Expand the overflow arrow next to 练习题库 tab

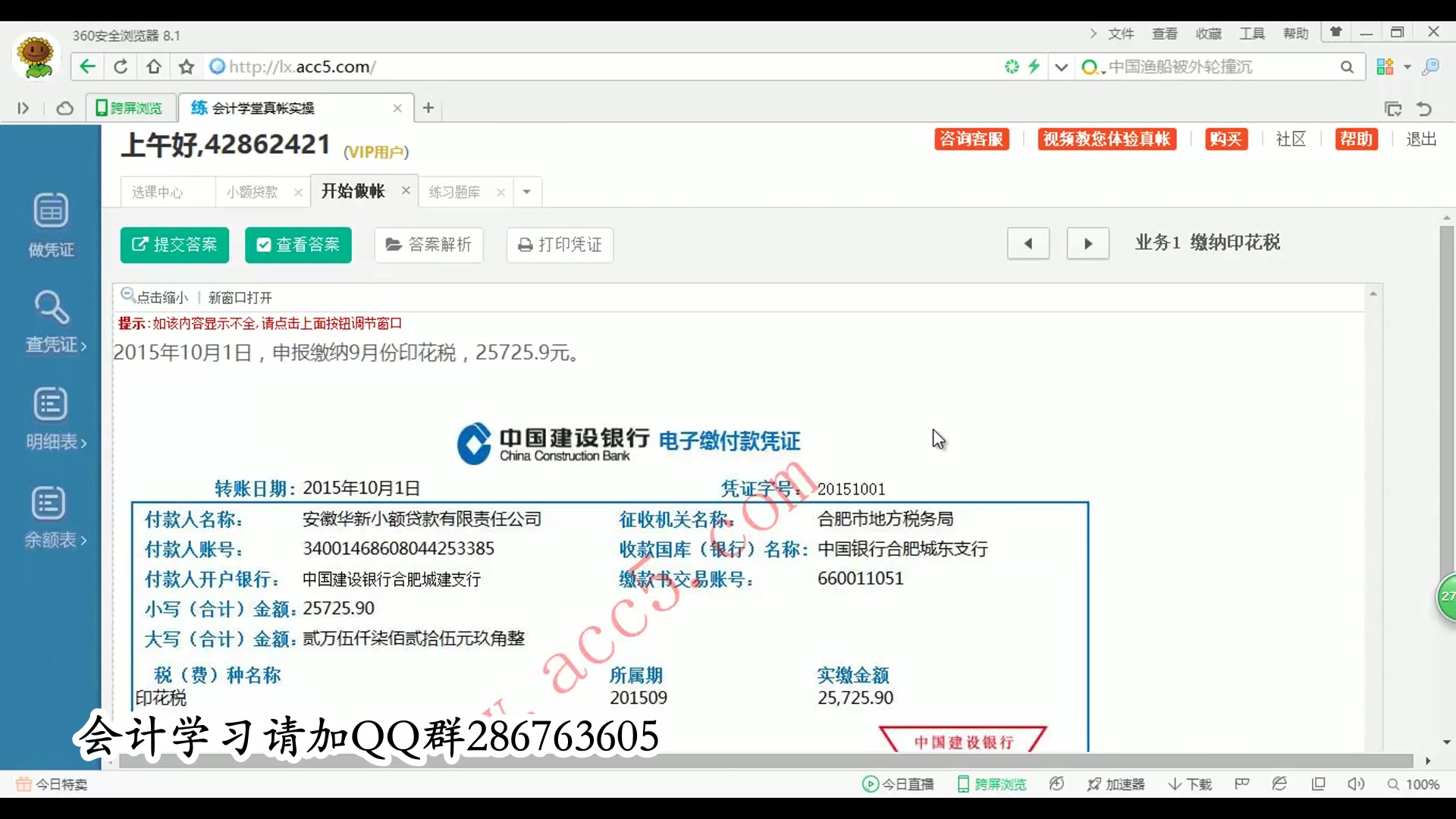[x=526, y=192]
